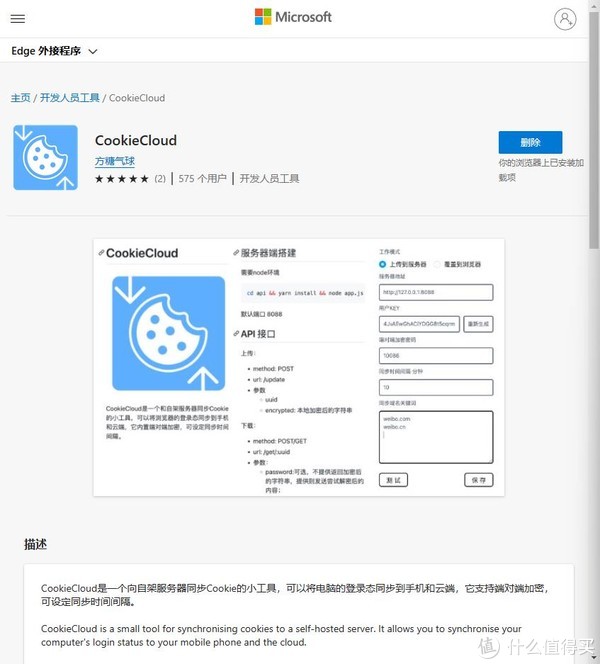Viewport: 600px width, 664px height.
Task: Expand the Edge 外接程序 dropdown
Action: [x=54, y=51]
